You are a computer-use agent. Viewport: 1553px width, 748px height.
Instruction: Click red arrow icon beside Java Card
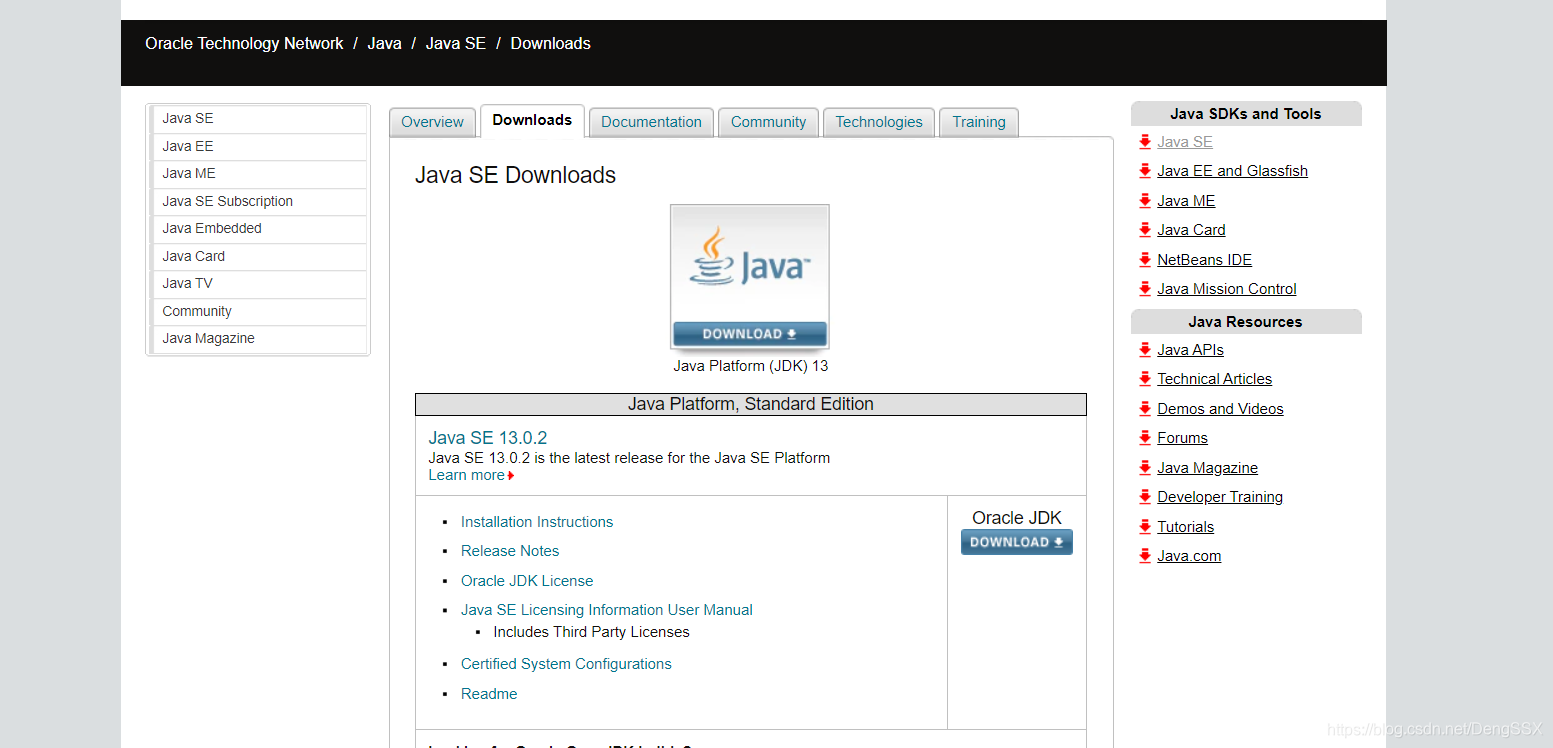click(1145, 230)
